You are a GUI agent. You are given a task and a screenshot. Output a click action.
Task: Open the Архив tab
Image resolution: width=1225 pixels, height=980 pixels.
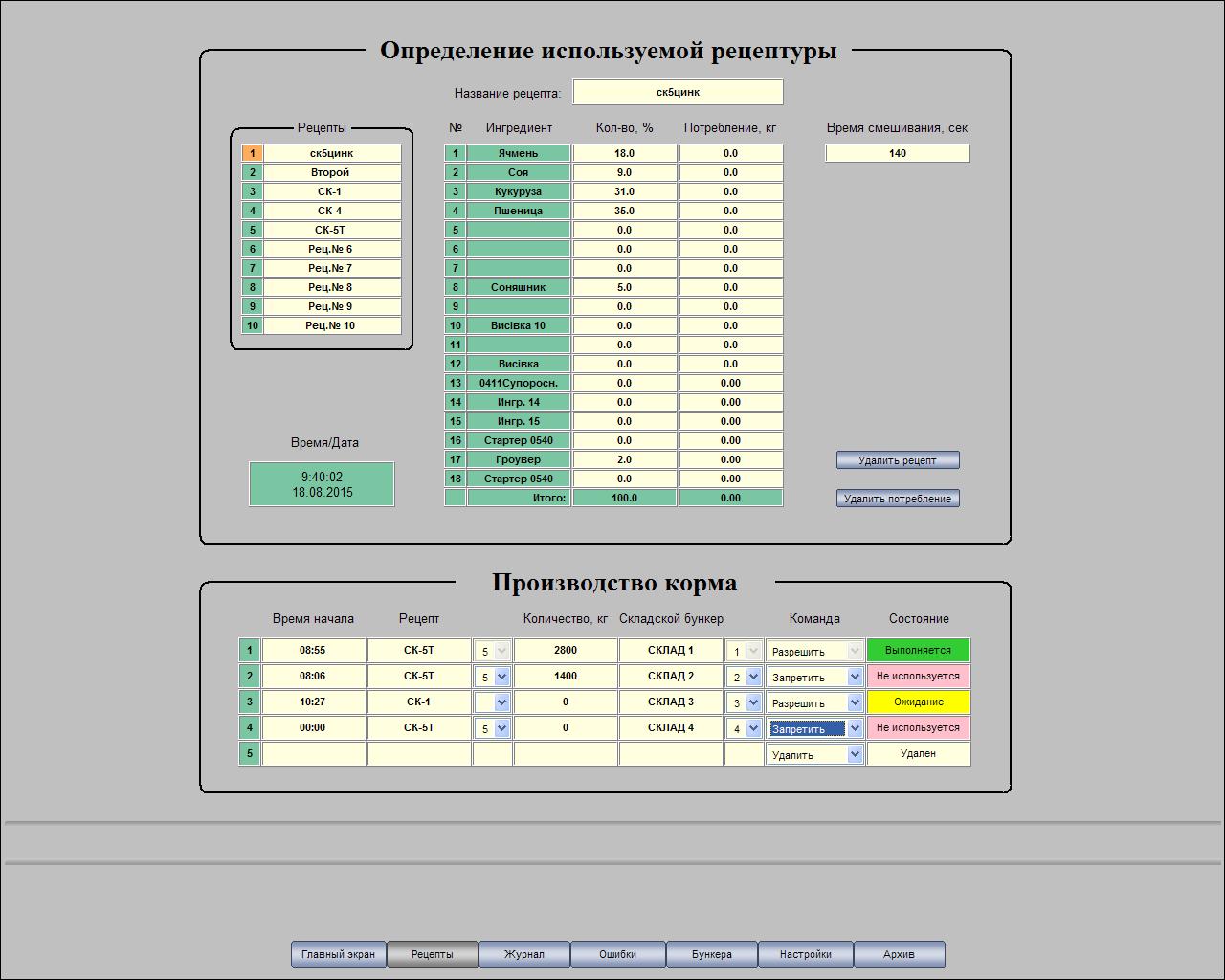pos(899,954)
